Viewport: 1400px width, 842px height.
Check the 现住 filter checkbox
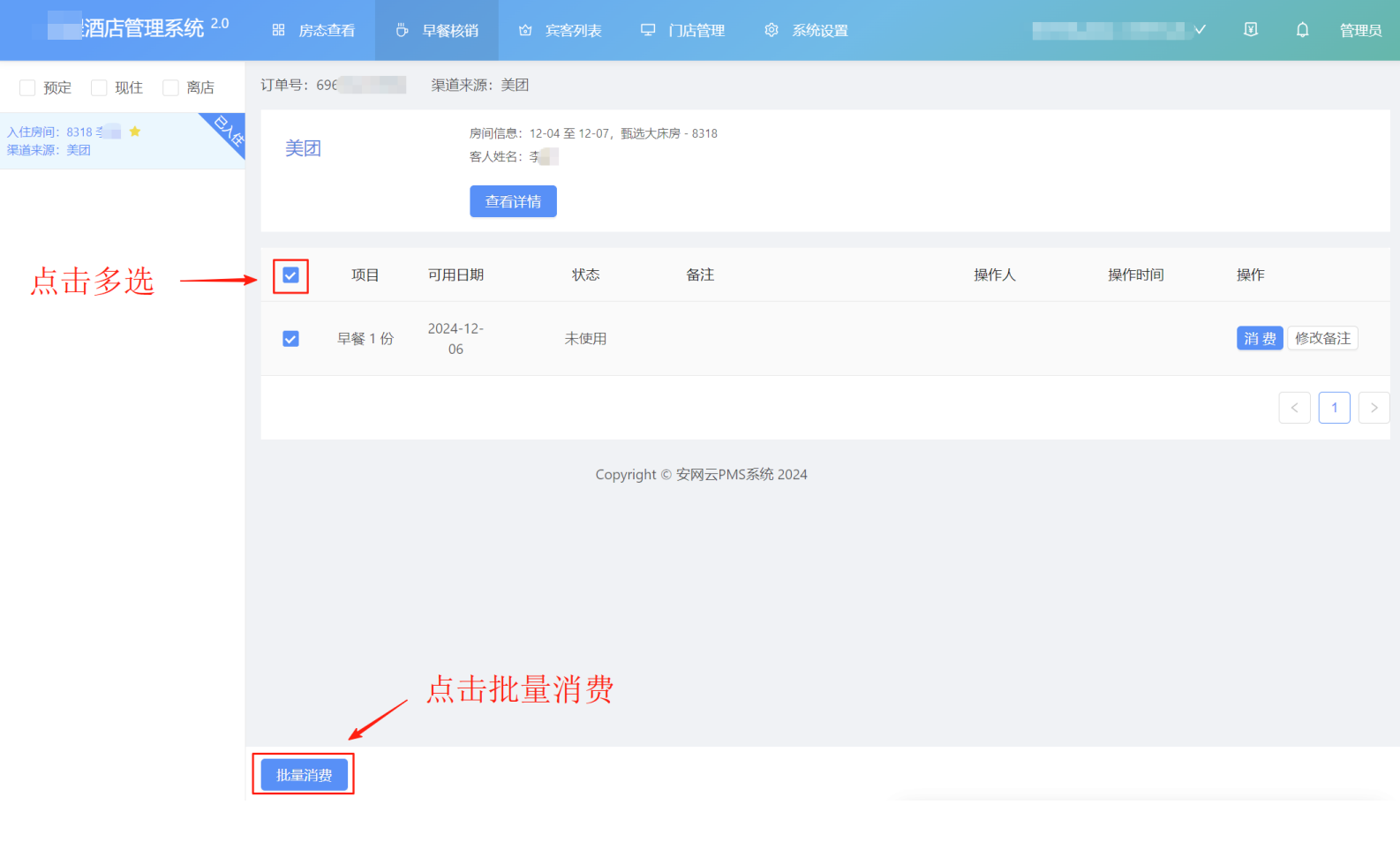click(99, 87)
